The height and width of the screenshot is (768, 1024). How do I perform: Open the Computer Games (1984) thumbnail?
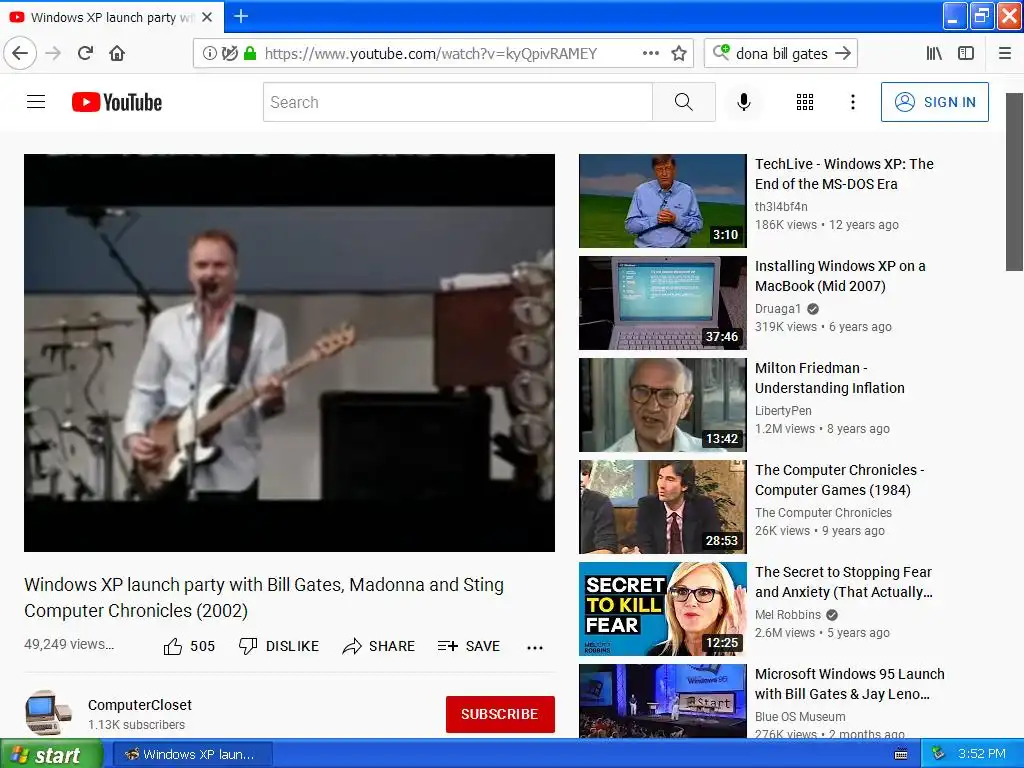(663, 507)
